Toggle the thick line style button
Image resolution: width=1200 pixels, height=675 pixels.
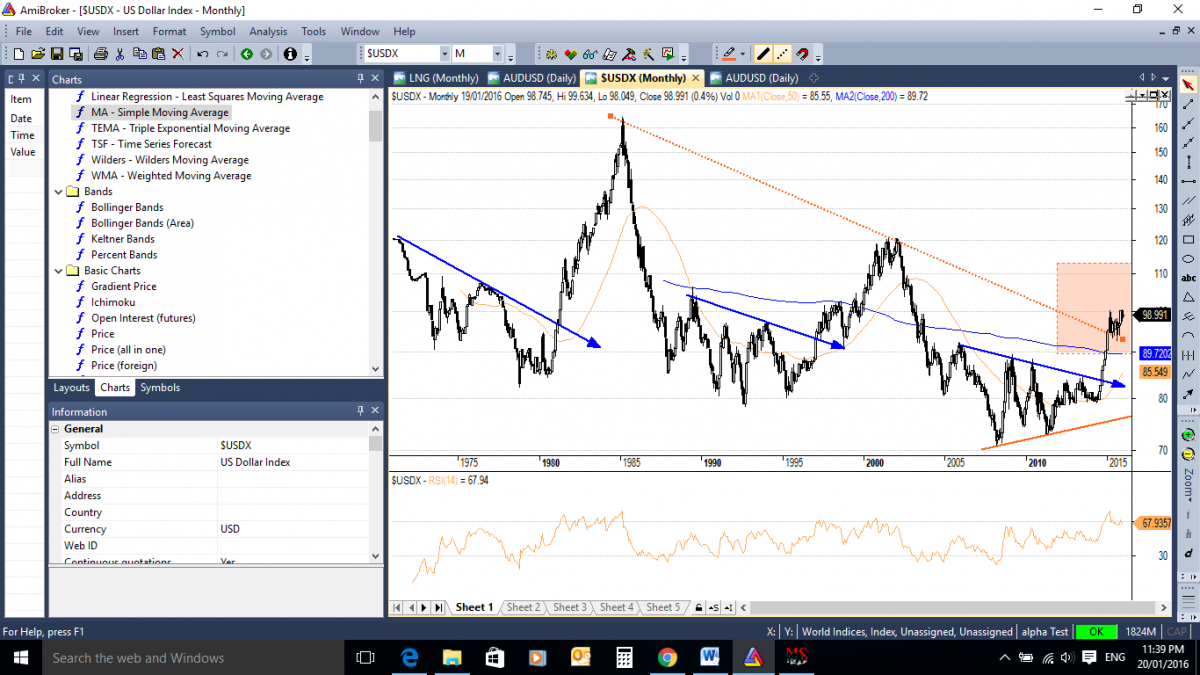click(763, 54)
